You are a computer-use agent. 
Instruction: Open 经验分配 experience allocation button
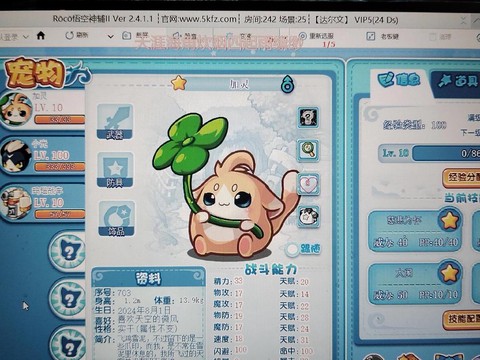462,178
